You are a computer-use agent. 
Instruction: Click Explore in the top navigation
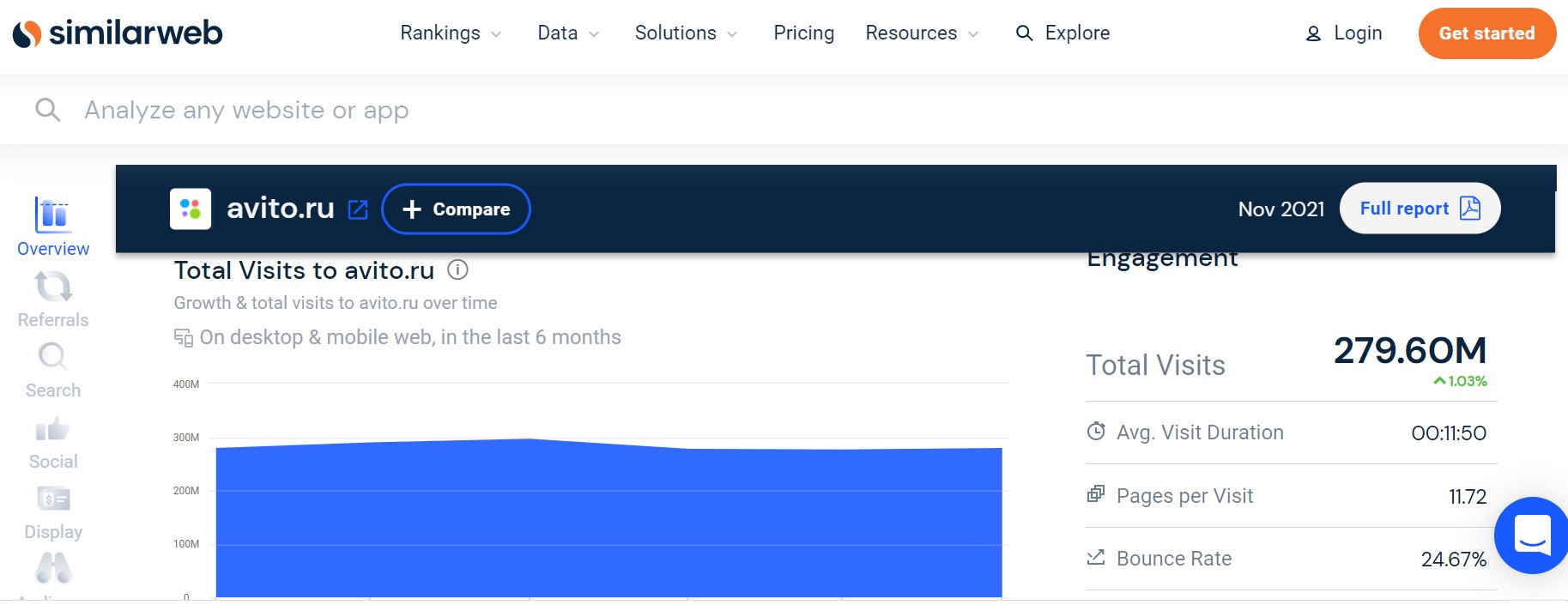pos(1062,33)
